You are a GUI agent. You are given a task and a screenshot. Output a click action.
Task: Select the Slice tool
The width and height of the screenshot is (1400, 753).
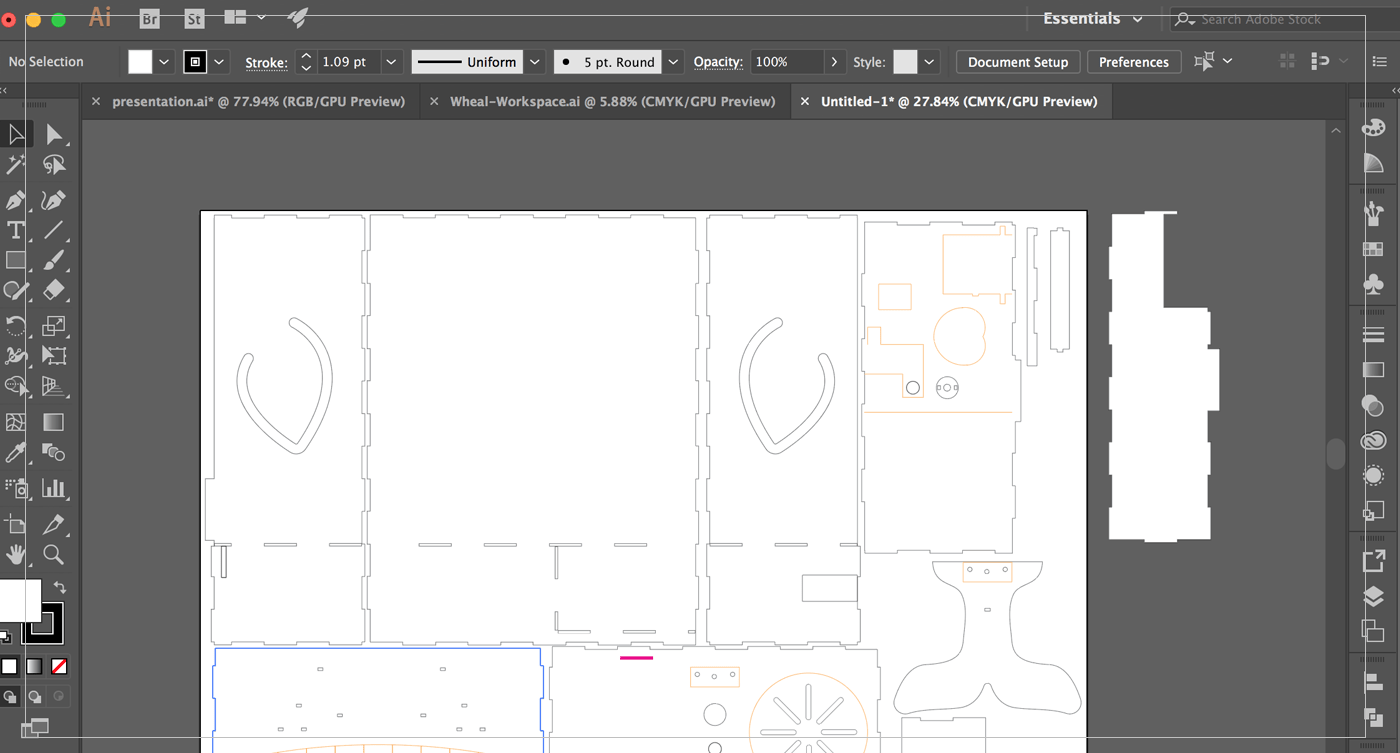[54, 524]
